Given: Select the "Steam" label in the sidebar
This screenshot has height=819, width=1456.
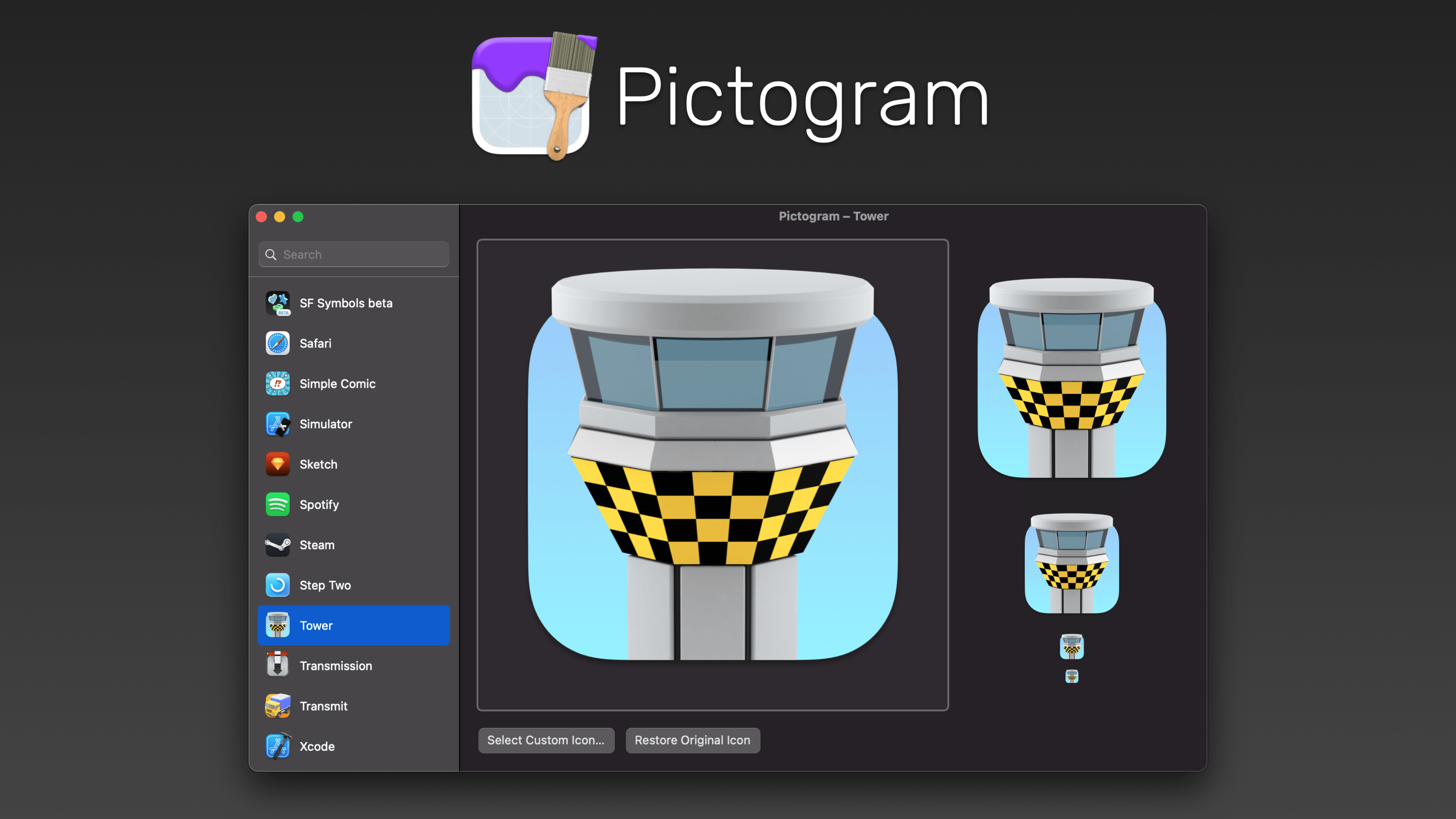Looking at the screenshot, I should click(x=317, y=545).
